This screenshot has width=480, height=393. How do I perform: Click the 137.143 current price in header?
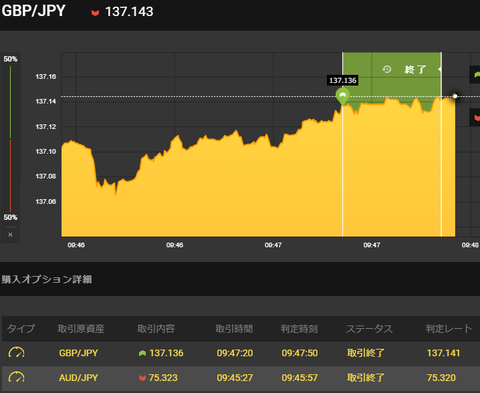[129, 12]
